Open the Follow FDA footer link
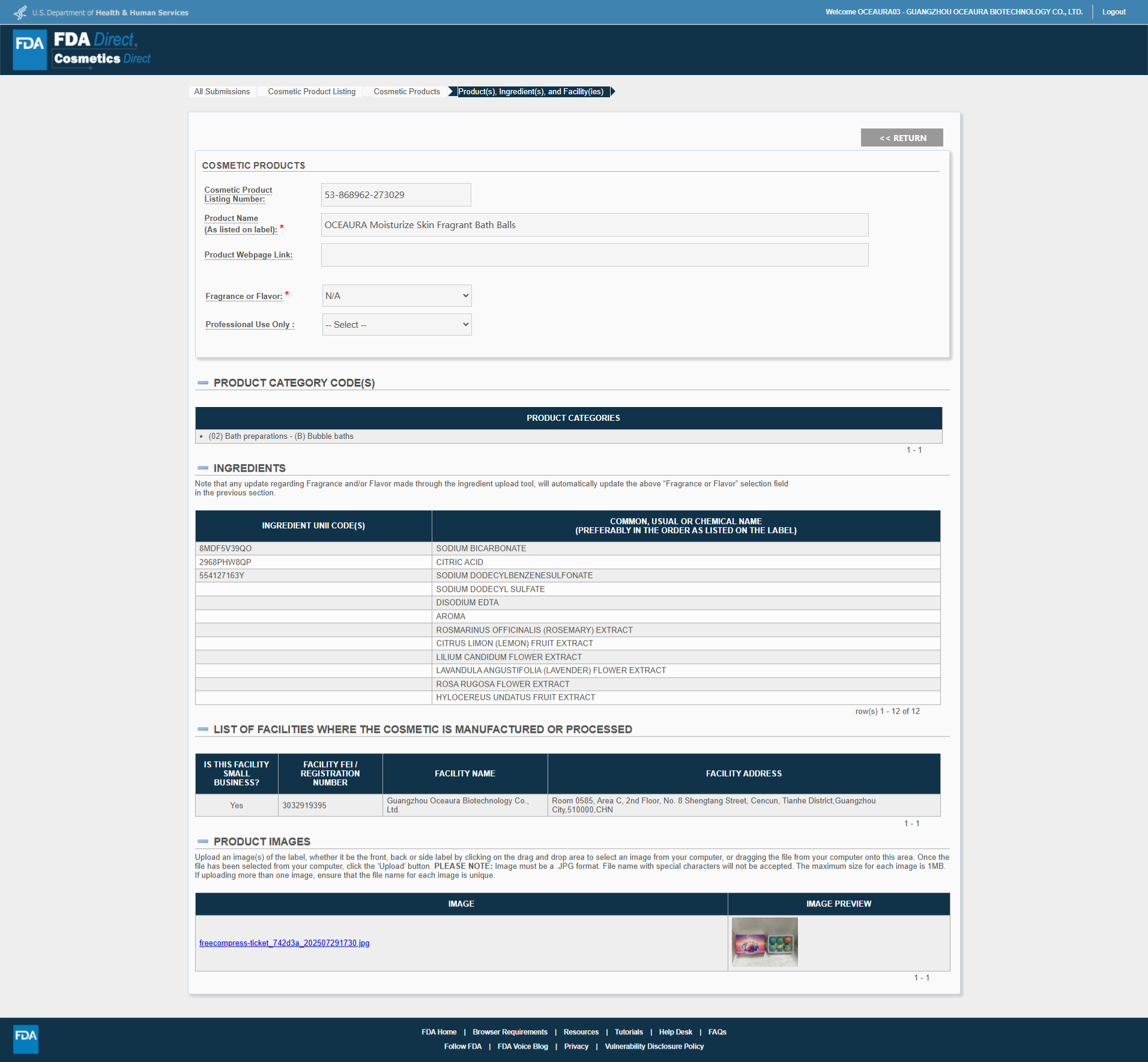This screenshot has width=1148, height=1062. [463, 1047]
